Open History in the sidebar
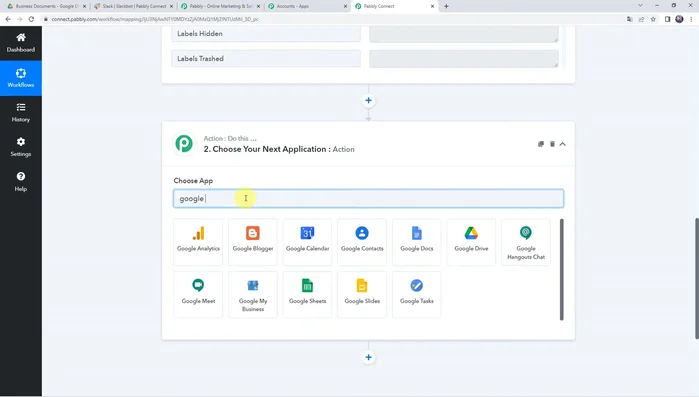The image size is (699, 397). coord(21,113)
